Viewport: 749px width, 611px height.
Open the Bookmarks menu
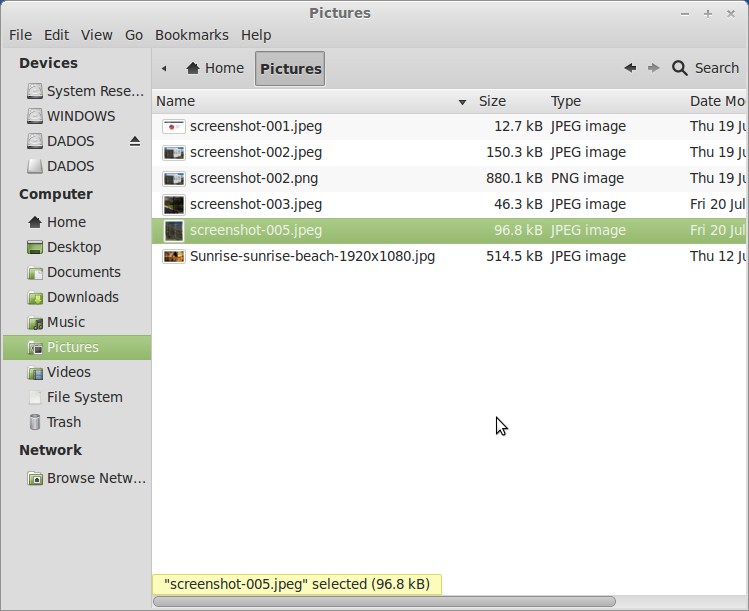pyautogui.click(x=192, y=35)
